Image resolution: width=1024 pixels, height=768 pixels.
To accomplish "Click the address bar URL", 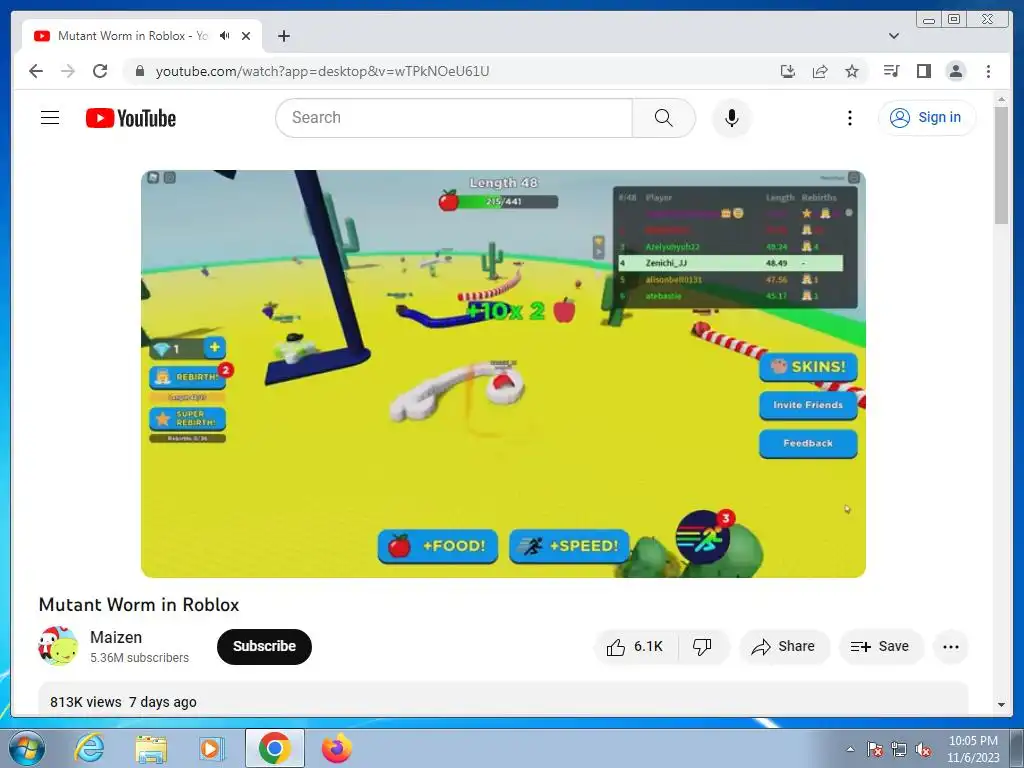I will click(x=322, y=71).
